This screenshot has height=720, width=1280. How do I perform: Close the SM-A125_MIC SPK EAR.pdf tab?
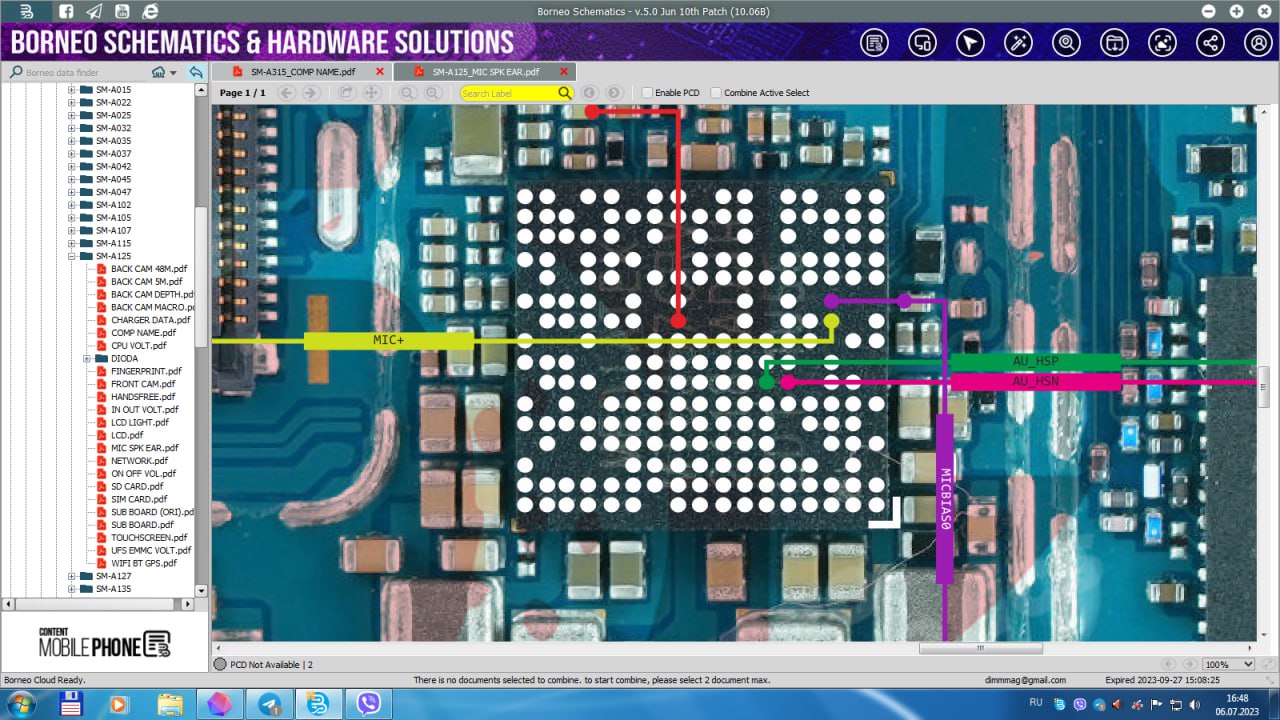pos(564,72)
